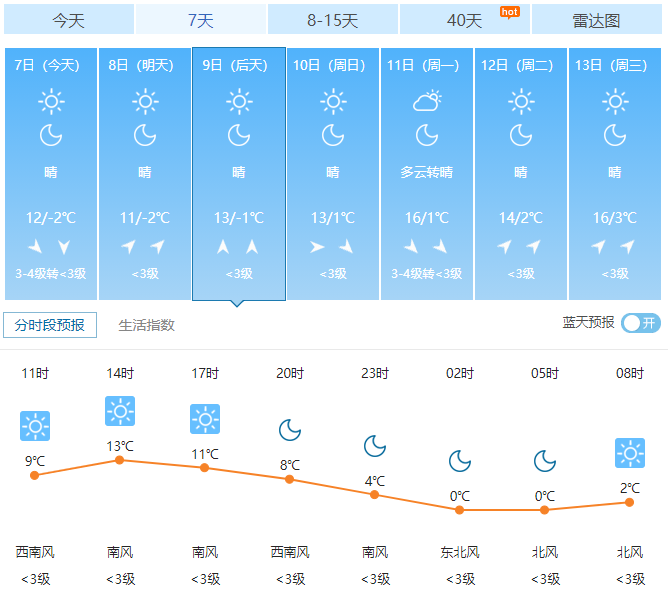This screenshot has height=602, width=668.
Task: Open the 8-15天 forecast tab
Action: (332, 20)
